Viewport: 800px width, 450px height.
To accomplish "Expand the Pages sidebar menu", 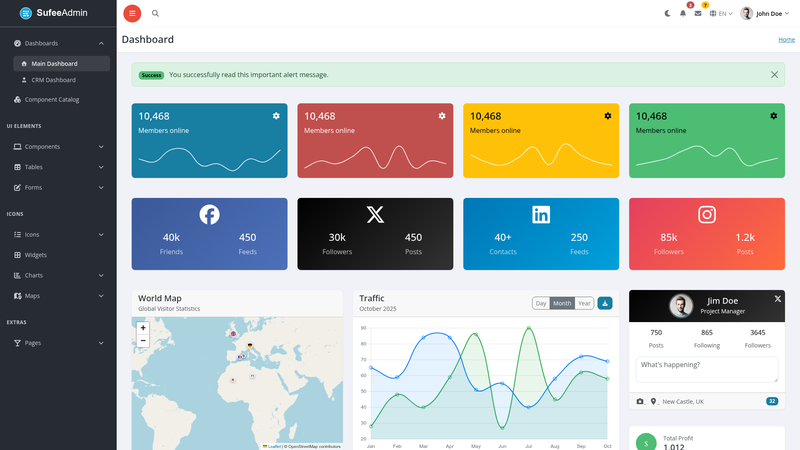I will pos(58,343).
